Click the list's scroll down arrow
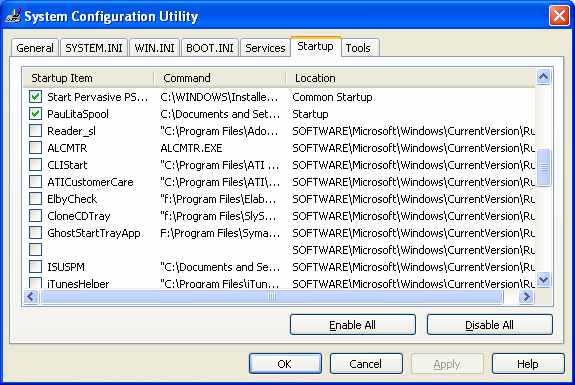Viewport: 575px width, 385px height. point(543,280)
